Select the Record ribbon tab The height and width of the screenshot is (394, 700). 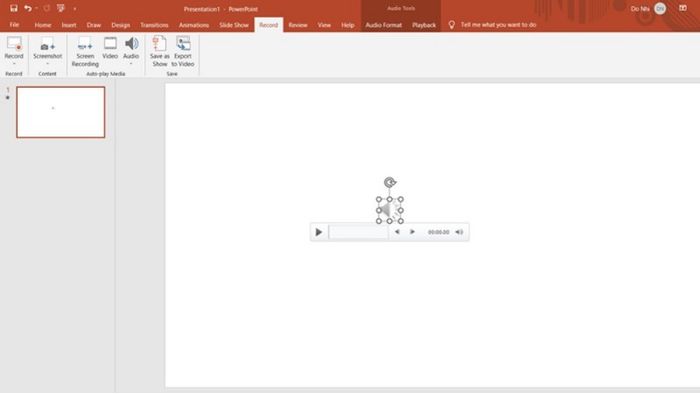[x=269, y=25]
